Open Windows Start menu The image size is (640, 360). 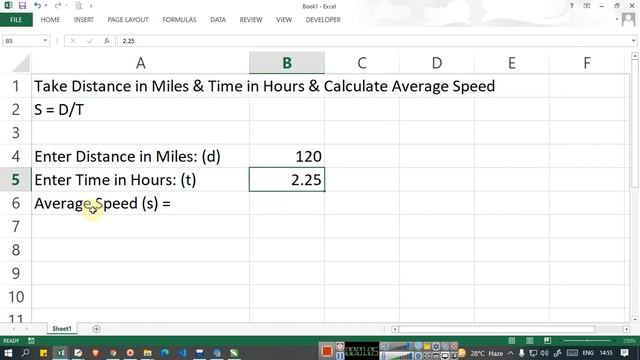tap(8, 353)
